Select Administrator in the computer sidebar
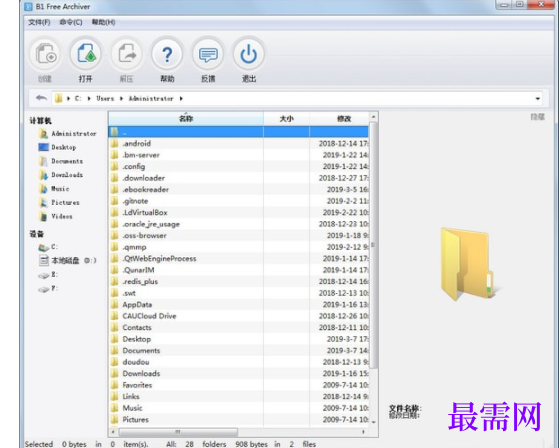This screenshot has height=448, width=560. (68, 134)
